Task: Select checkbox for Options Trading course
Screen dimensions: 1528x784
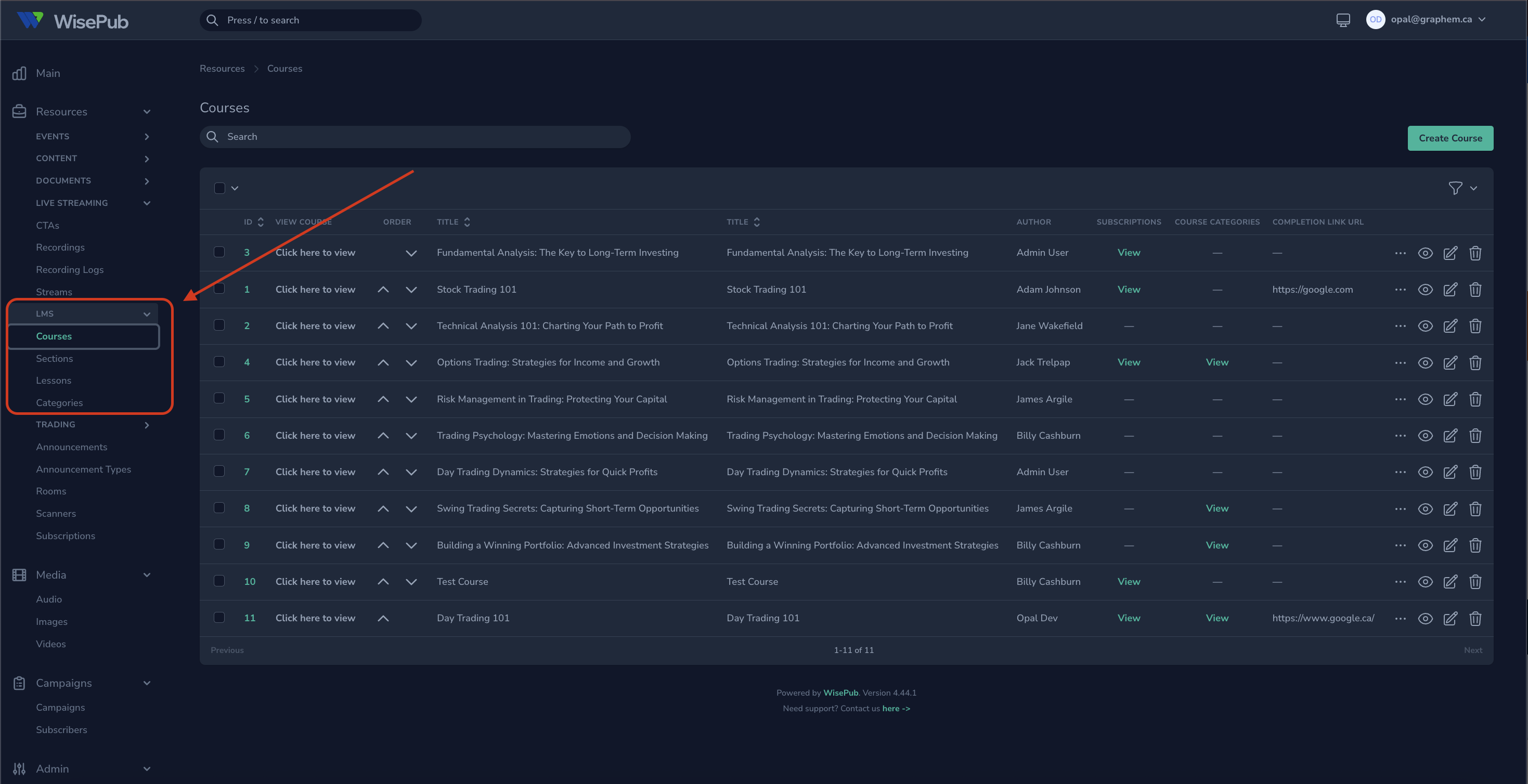Action: pyautogui.click(x=219, y=362)
